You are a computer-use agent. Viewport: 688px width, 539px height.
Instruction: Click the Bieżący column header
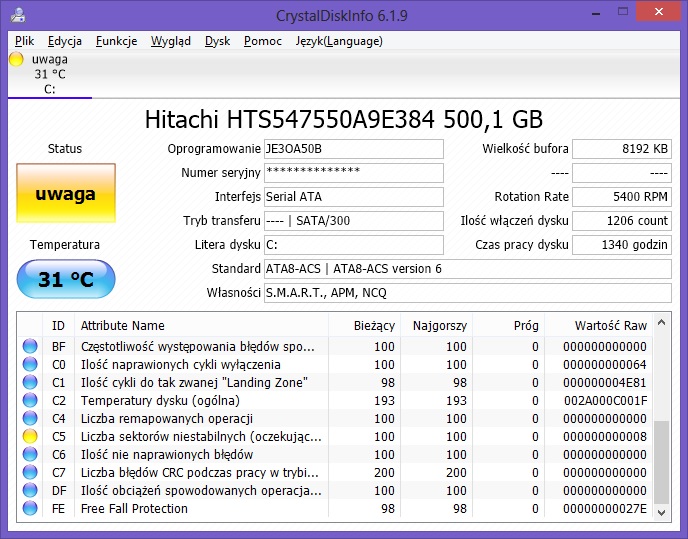[x=365, y=326]
